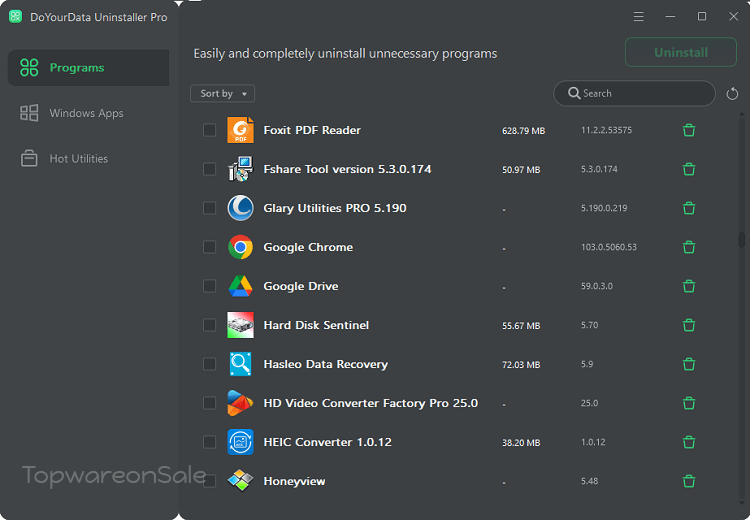Click version number 11.2.2.53575
This screenshot has height=520, width=750.
pyautogui.click(x=607, y=130)
